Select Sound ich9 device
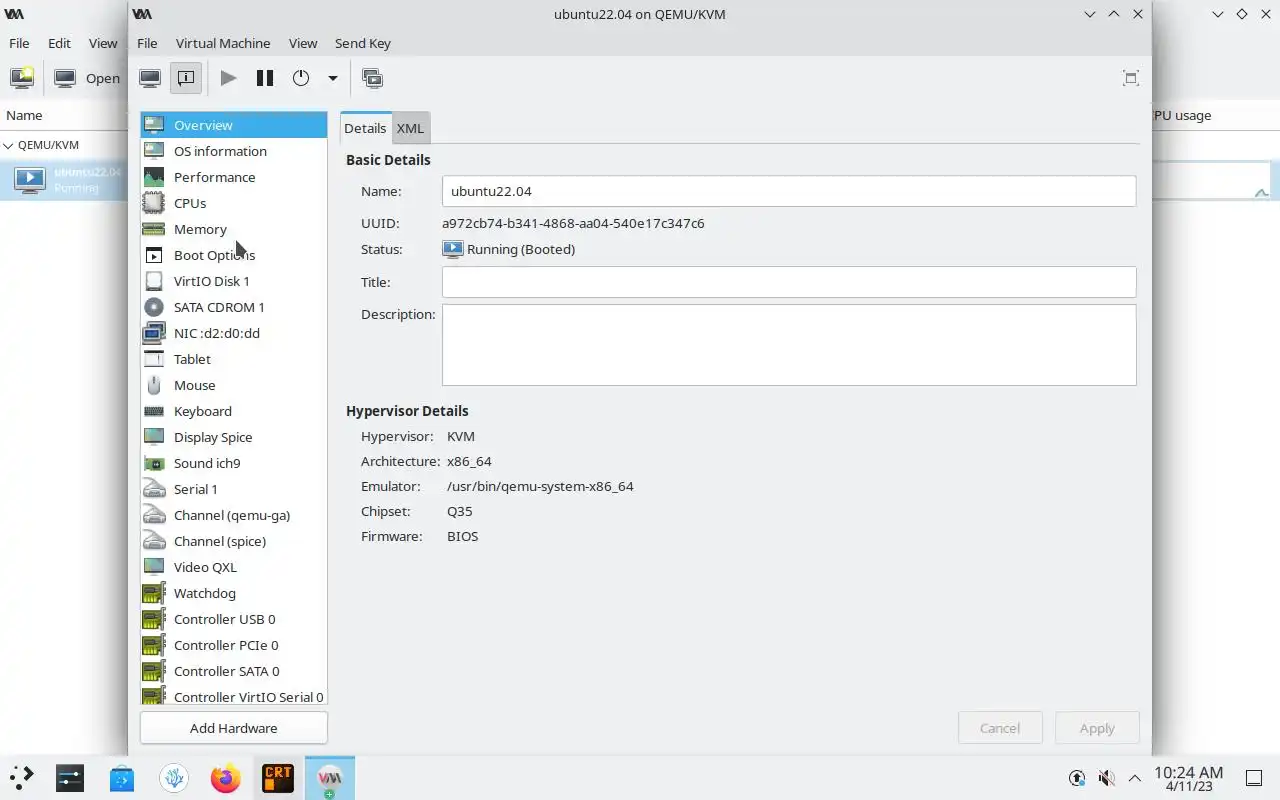This screenshot has height=800, width=1280. (234, 463)
